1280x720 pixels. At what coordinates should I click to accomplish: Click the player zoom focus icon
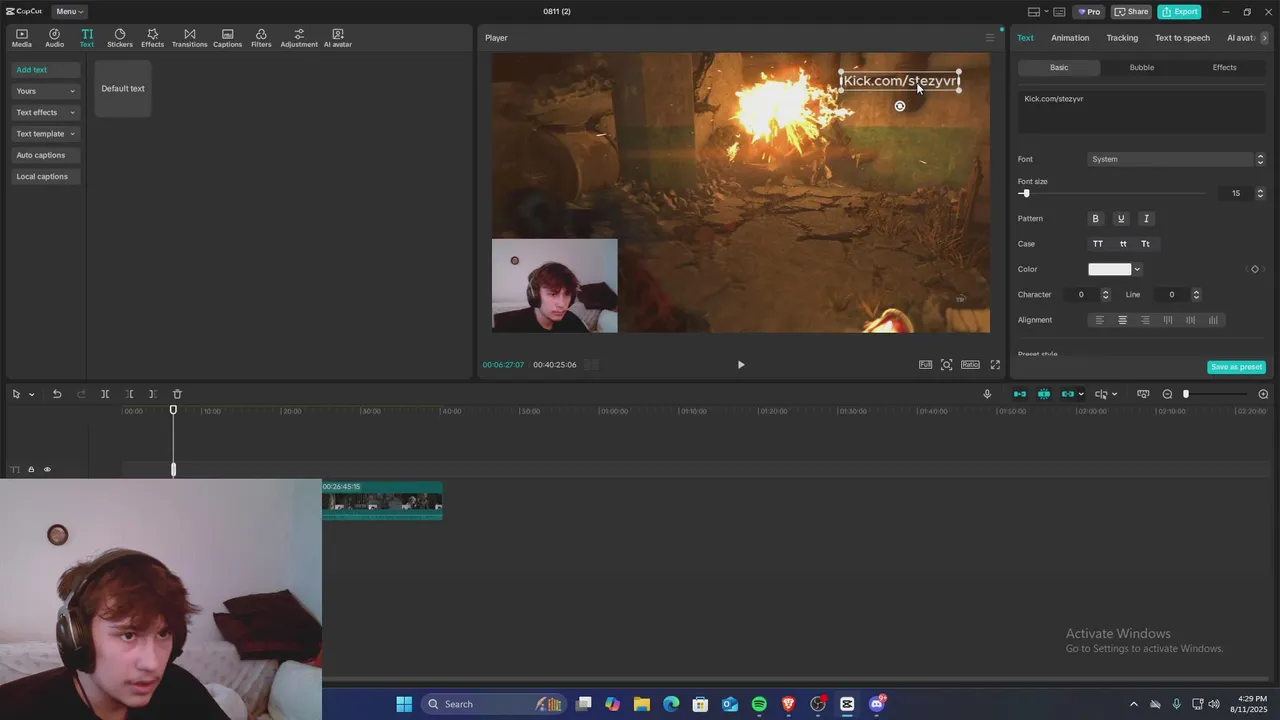(947, 365)
